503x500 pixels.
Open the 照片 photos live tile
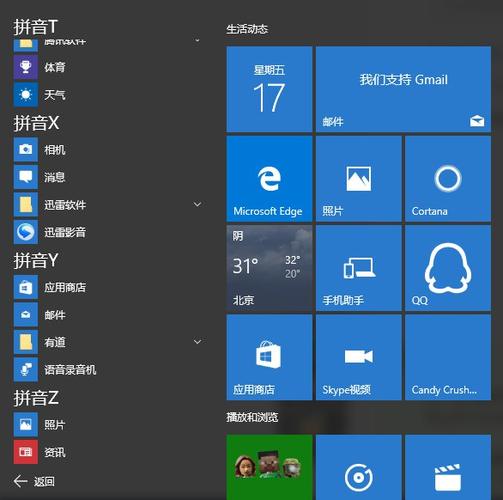359,179
